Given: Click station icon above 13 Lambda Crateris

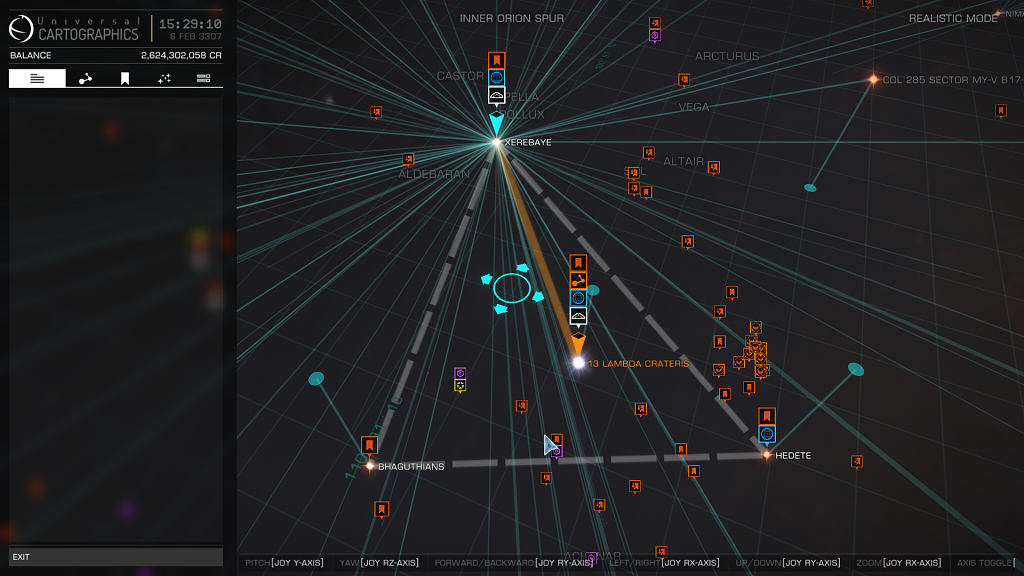Looking at the screenshot, I should coord(578,315).
